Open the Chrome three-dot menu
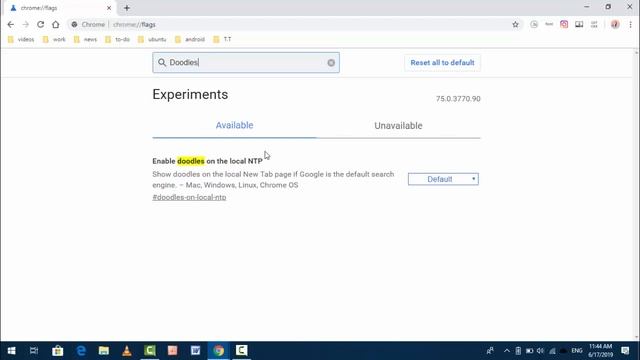The height and width of the screenshot is (360, 640). (x=631, y=24)
